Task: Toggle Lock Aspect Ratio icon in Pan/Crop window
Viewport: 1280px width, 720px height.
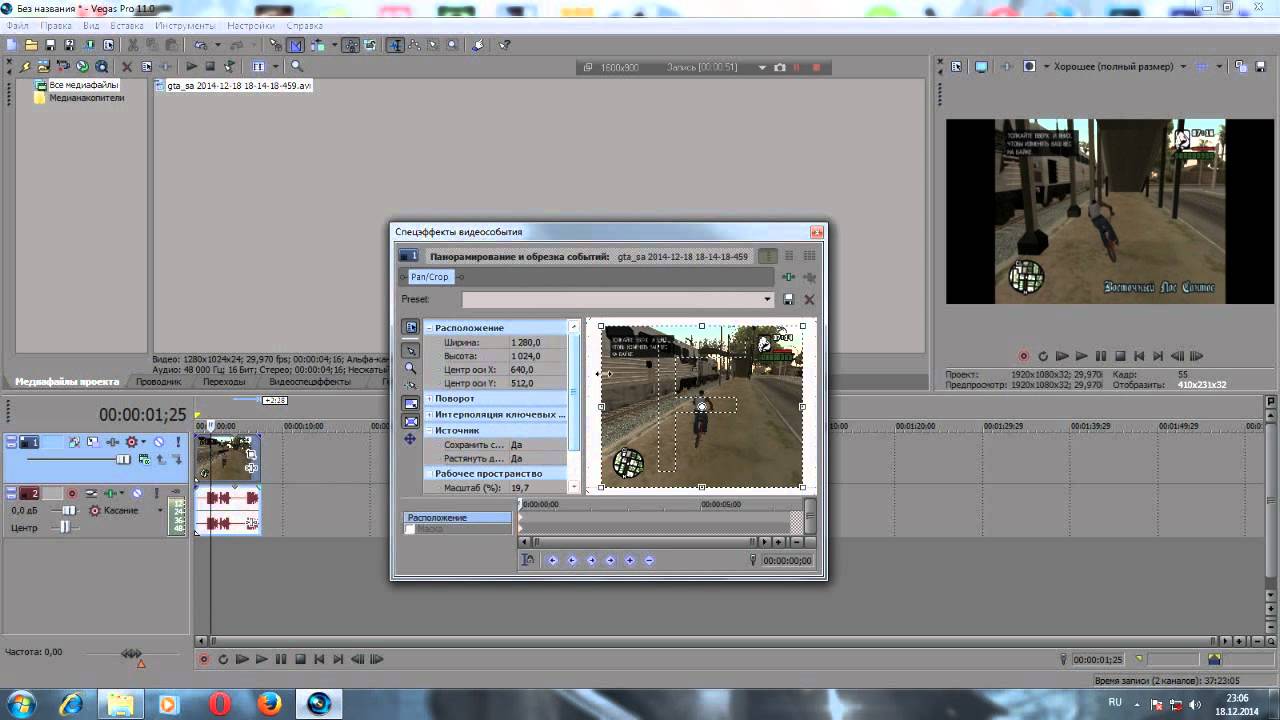Action: [x=411, y=403]
